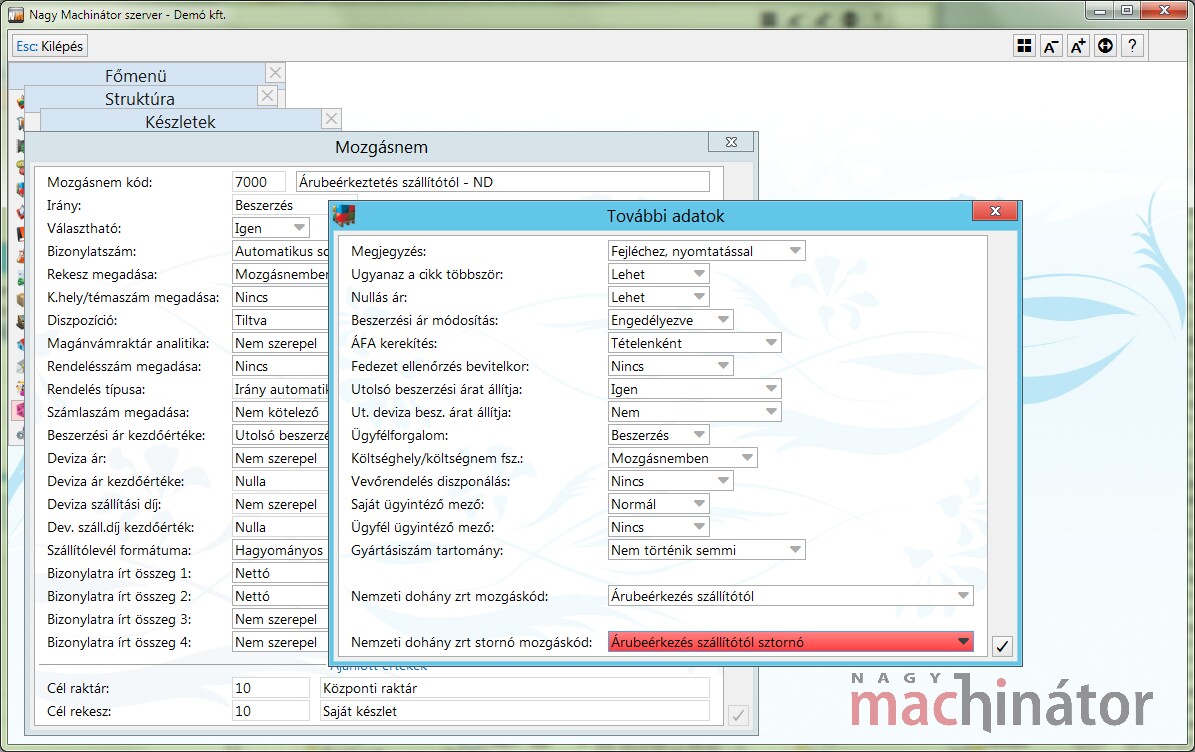Click the Mozgásnem window title

click(x=381, y=147)
